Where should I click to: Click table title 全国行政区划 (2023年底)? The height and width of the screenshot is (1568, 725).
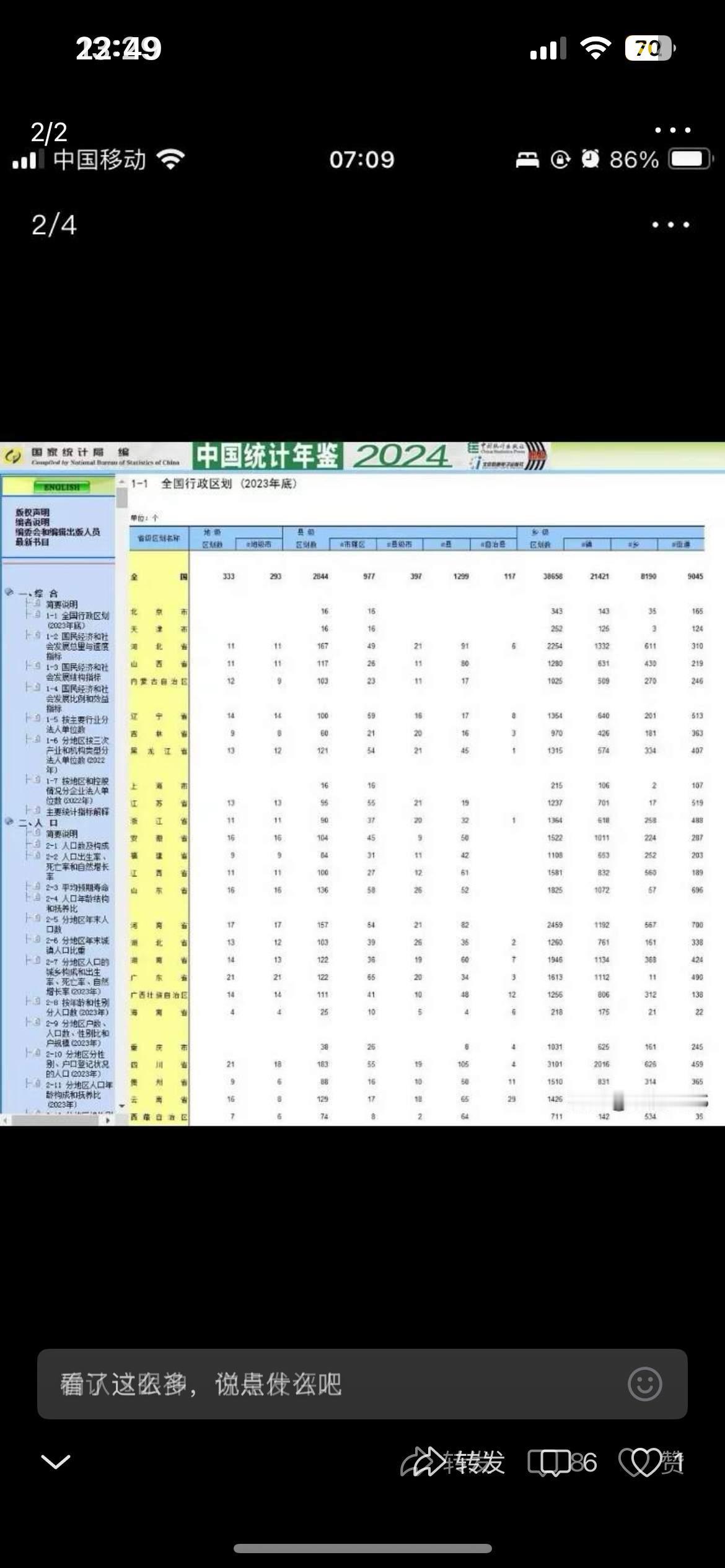tap(229, 484)
